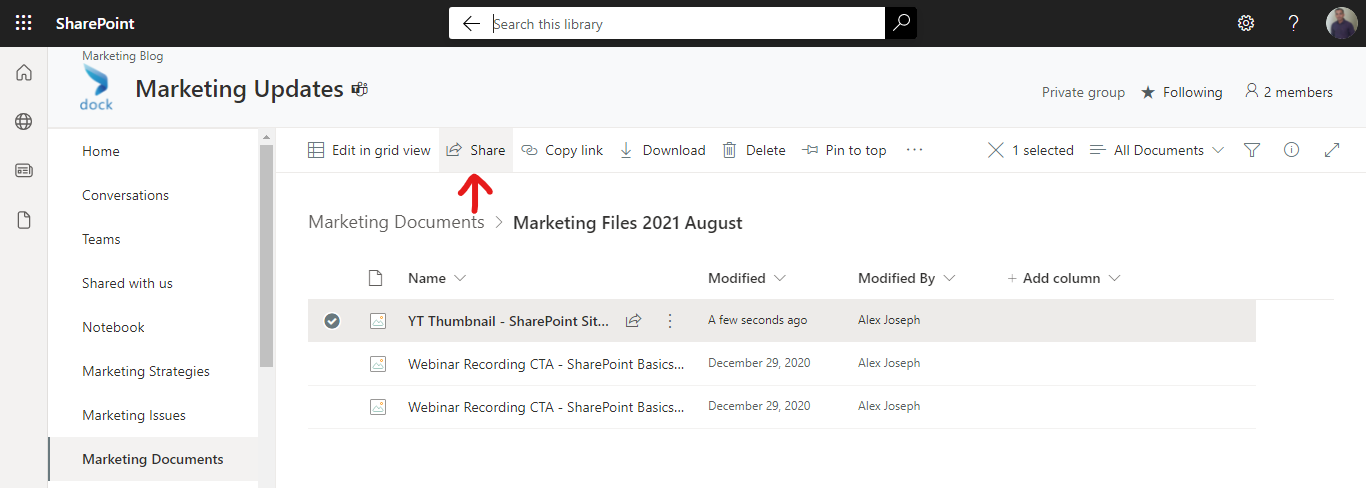Open Marketing Issues in site navigation
1366x488 pixels.
click(134, 415)
